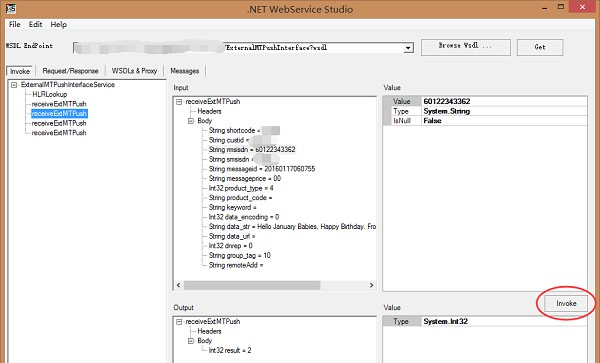600x363 pixels.
Task: Select the String data_url parameter
Action: coord(232,236)
